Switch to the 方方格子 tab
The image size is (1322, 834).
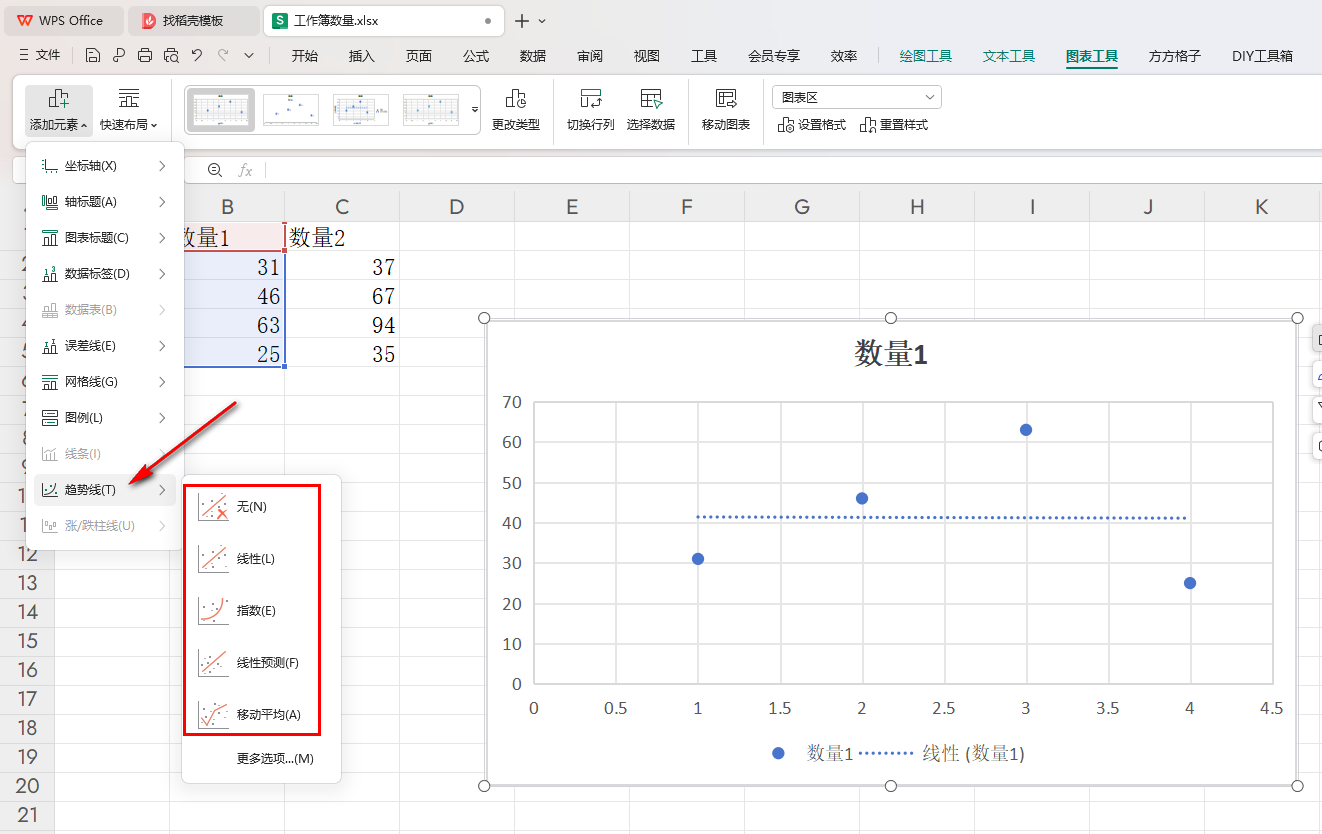(x=1175, y=56)
